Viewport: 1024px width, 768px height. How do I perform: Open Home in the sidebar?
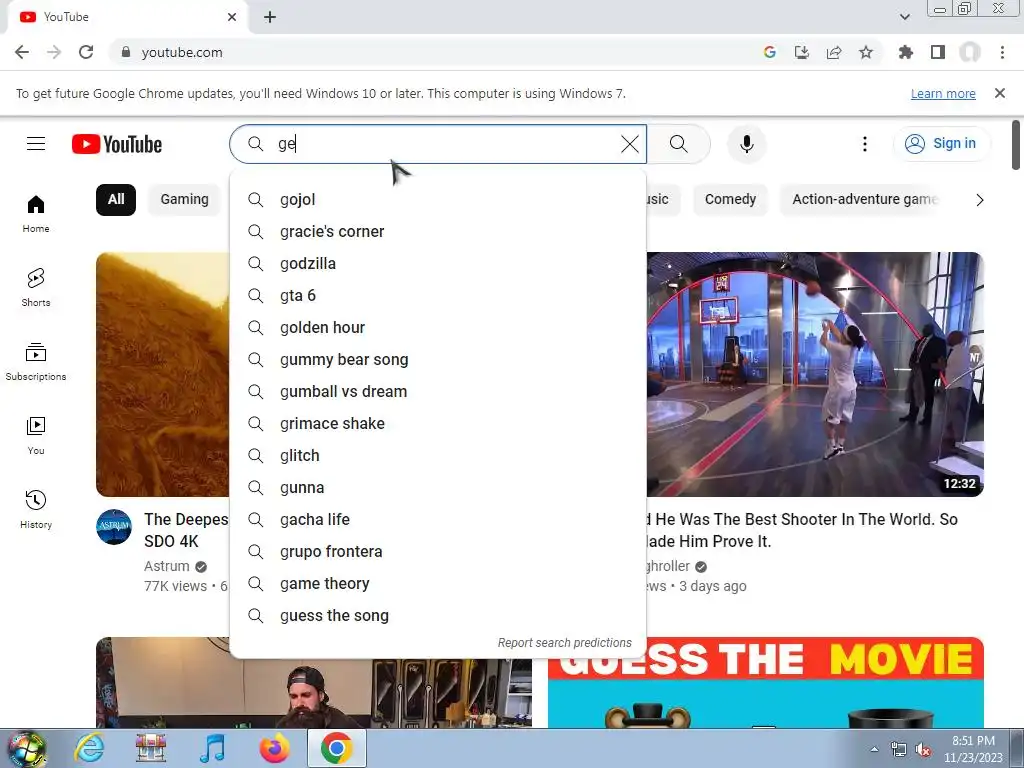pyautogui.click(x=36, y=214)
